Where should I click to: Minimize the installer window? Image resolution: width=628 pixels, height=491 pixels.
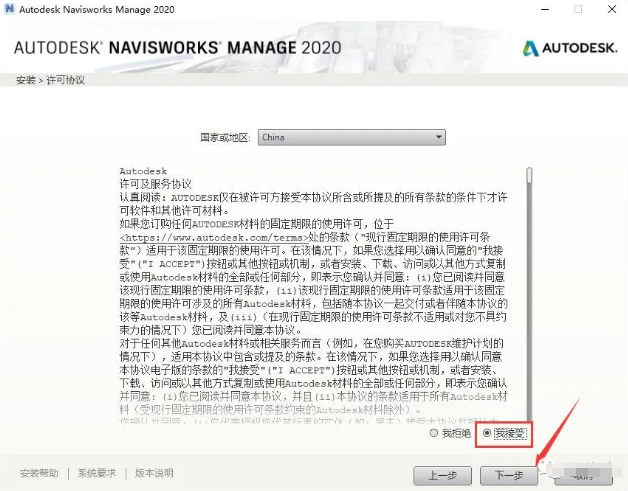[545, 9]
